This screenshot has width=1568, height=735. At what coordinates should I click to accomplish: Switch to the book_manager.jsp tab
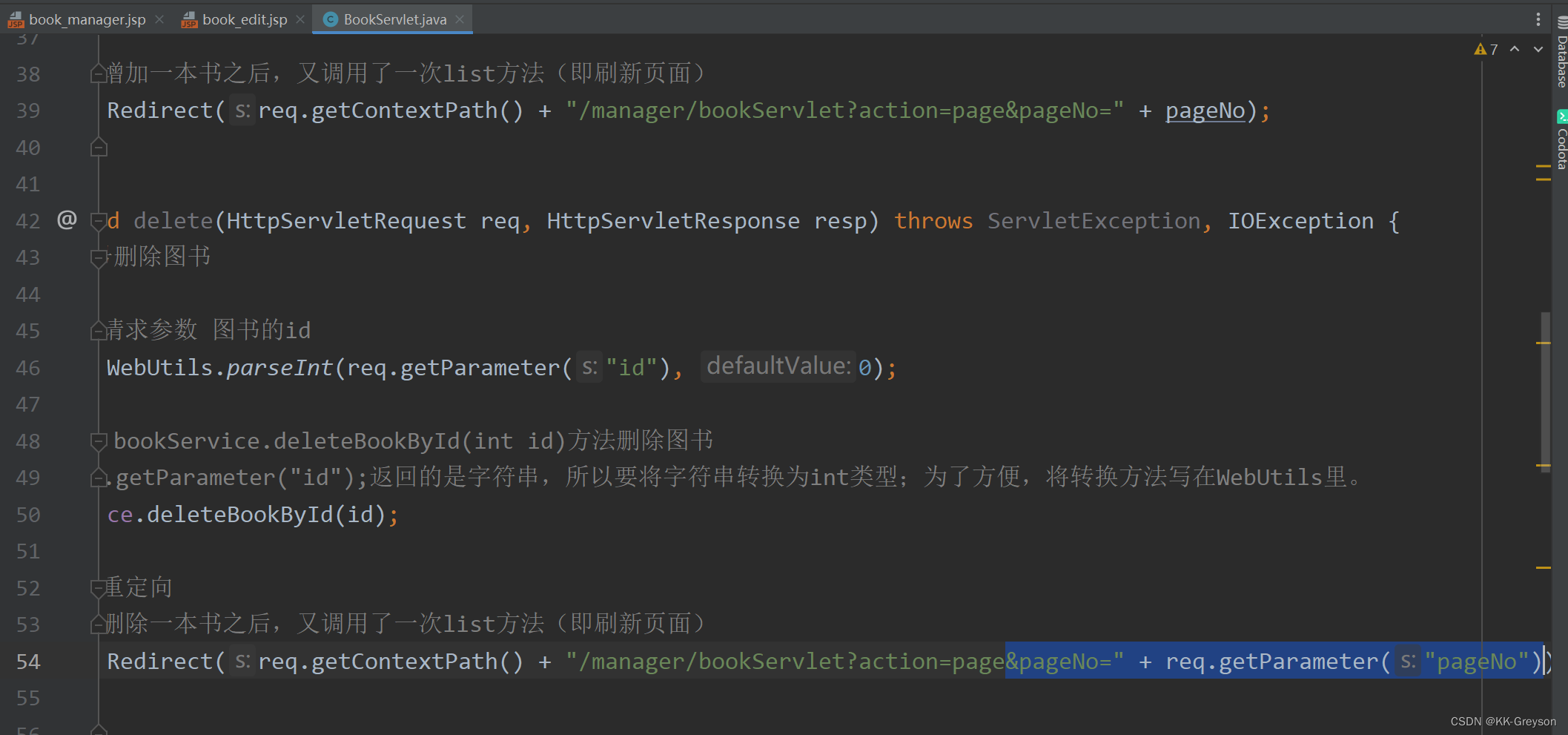click(x=87, y=19)
